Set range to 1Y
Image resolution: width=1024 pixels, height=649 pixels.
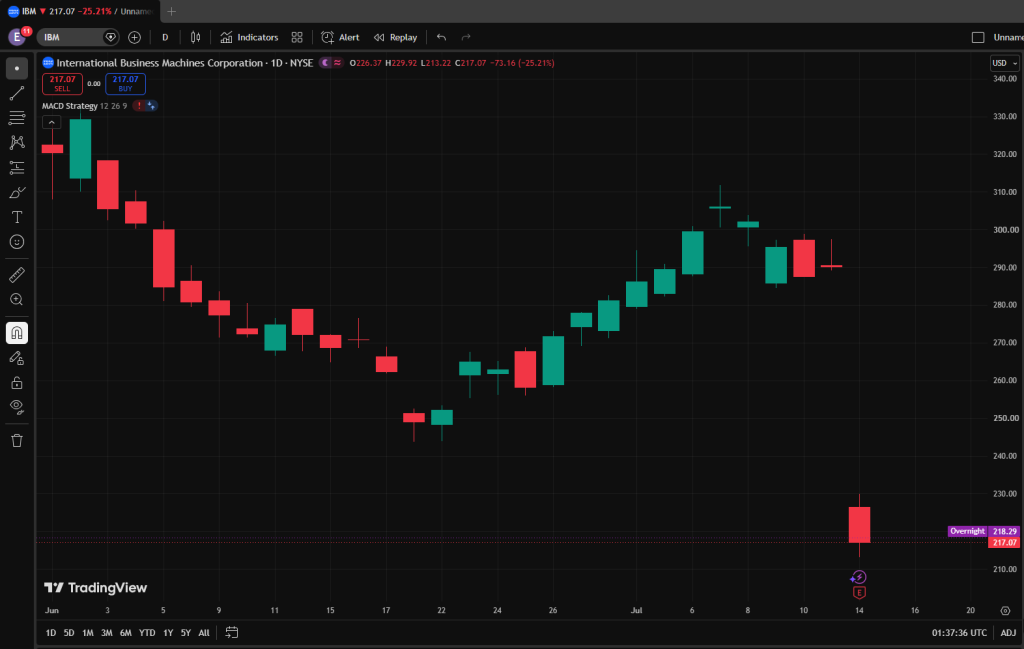click(x=168, y=633)
